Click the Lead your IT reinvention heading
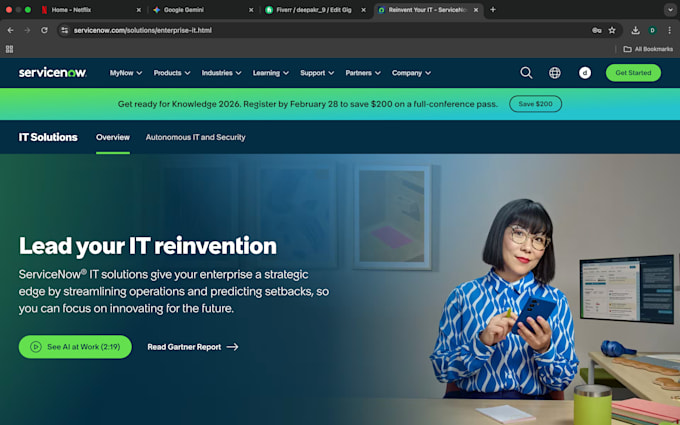 (148, 246)
